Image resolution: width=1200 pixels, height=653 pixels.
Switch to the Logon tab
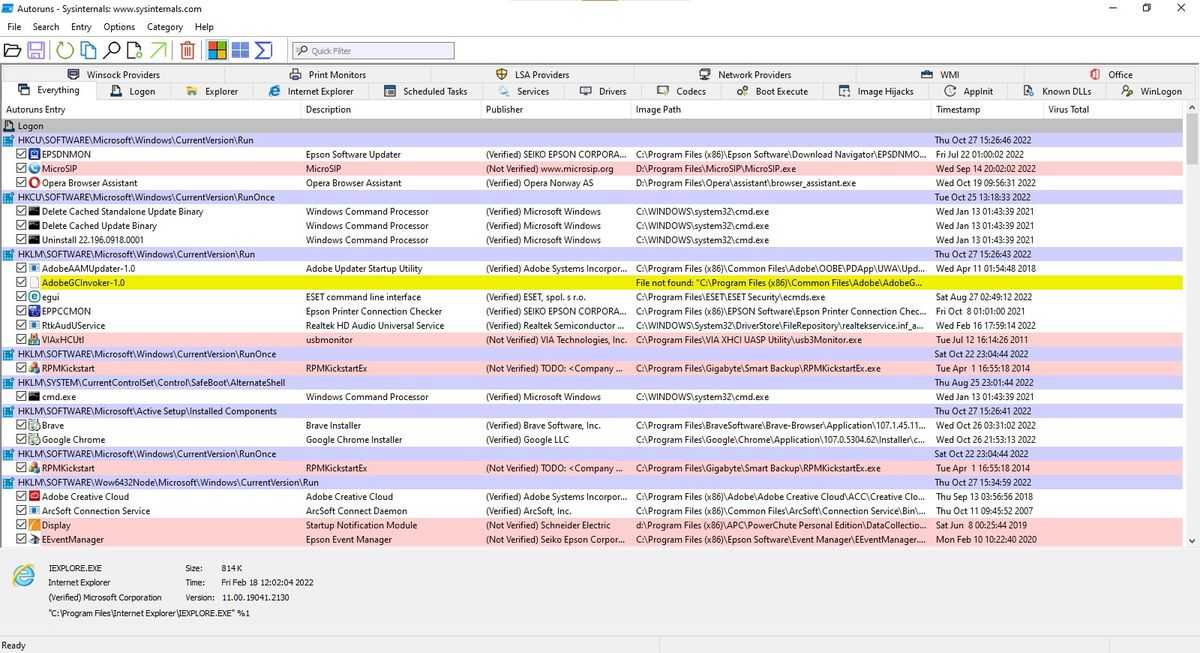pyautogui.click(x=133, y=91)
